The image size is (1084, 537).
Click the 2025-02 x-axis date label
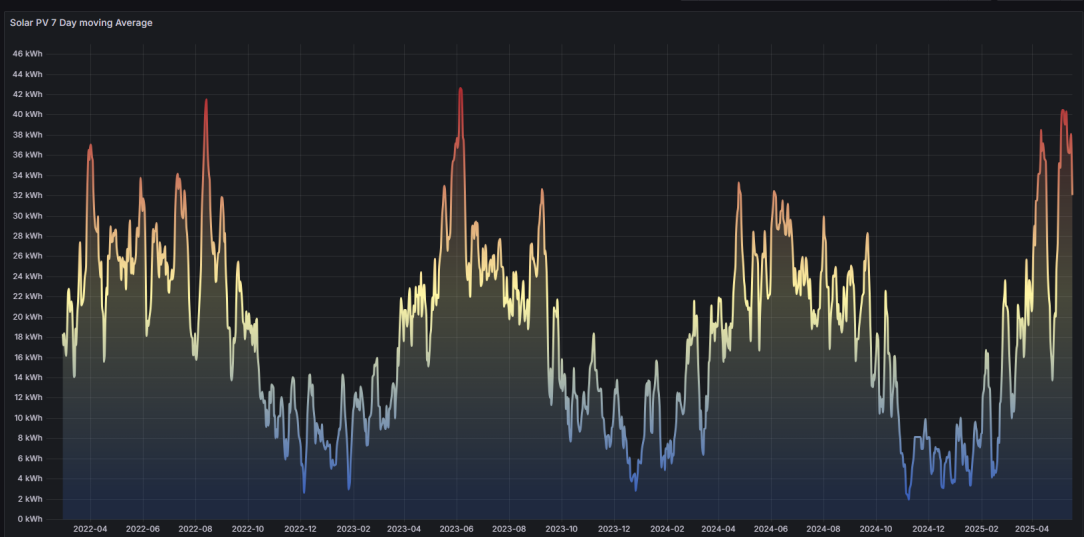[x=982, y=529]
